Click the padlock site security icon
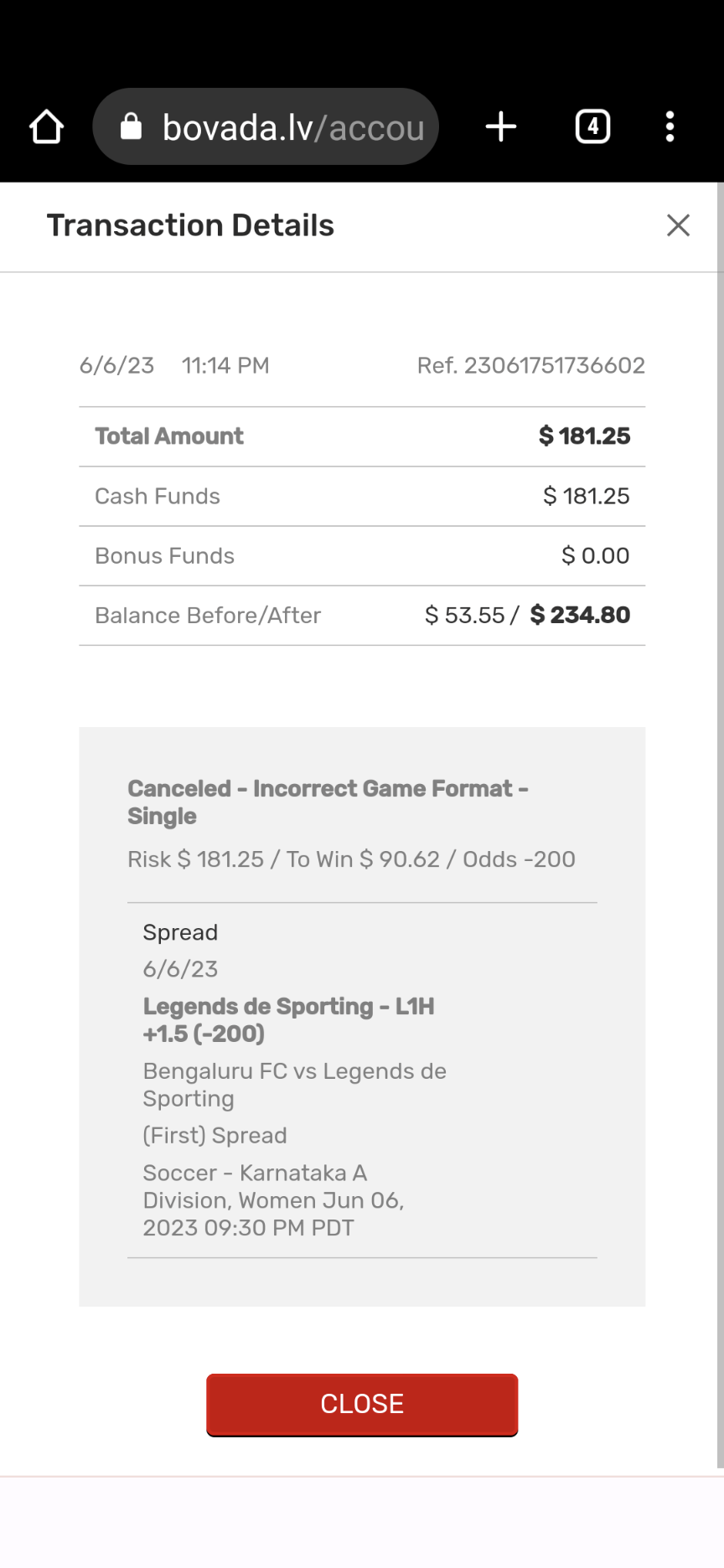 (x=131, y=127)
